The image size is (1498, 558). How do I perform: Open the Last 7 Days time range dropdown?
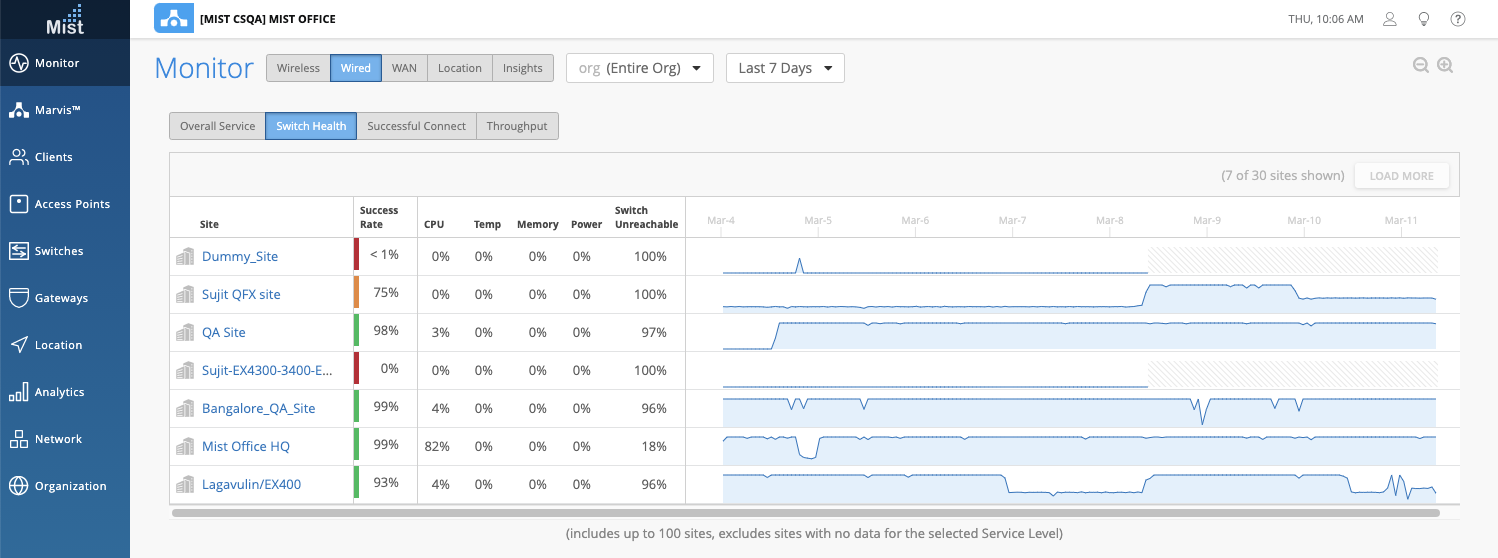785,68
